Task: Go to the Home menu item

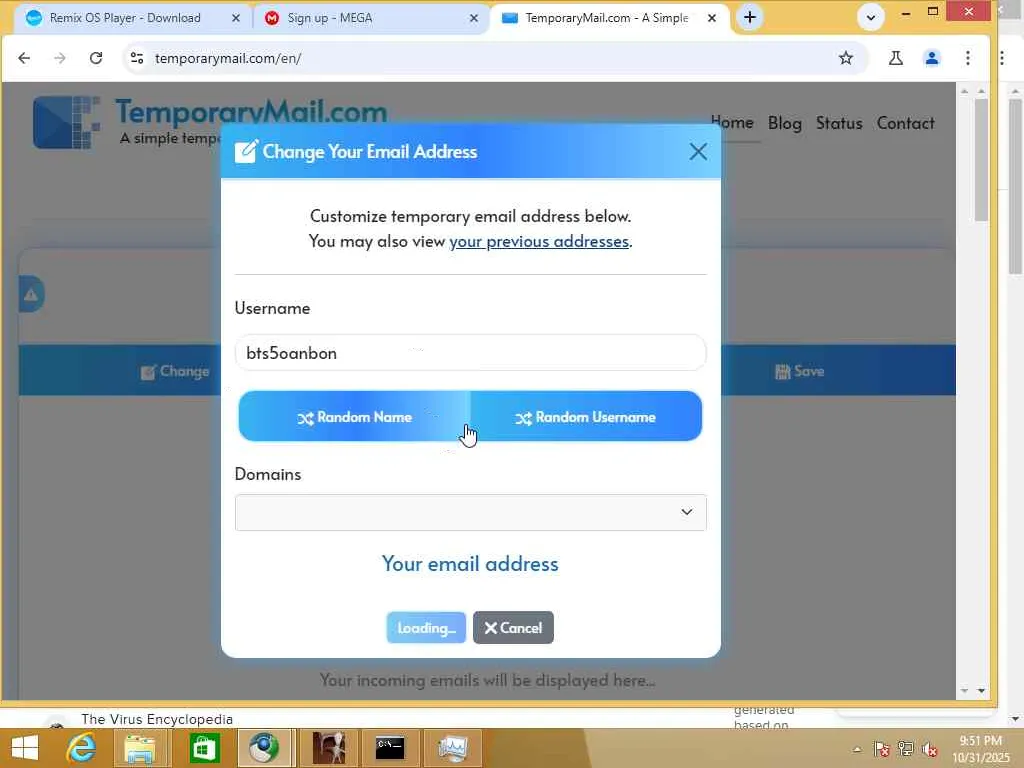Action: tap(732, 123)
